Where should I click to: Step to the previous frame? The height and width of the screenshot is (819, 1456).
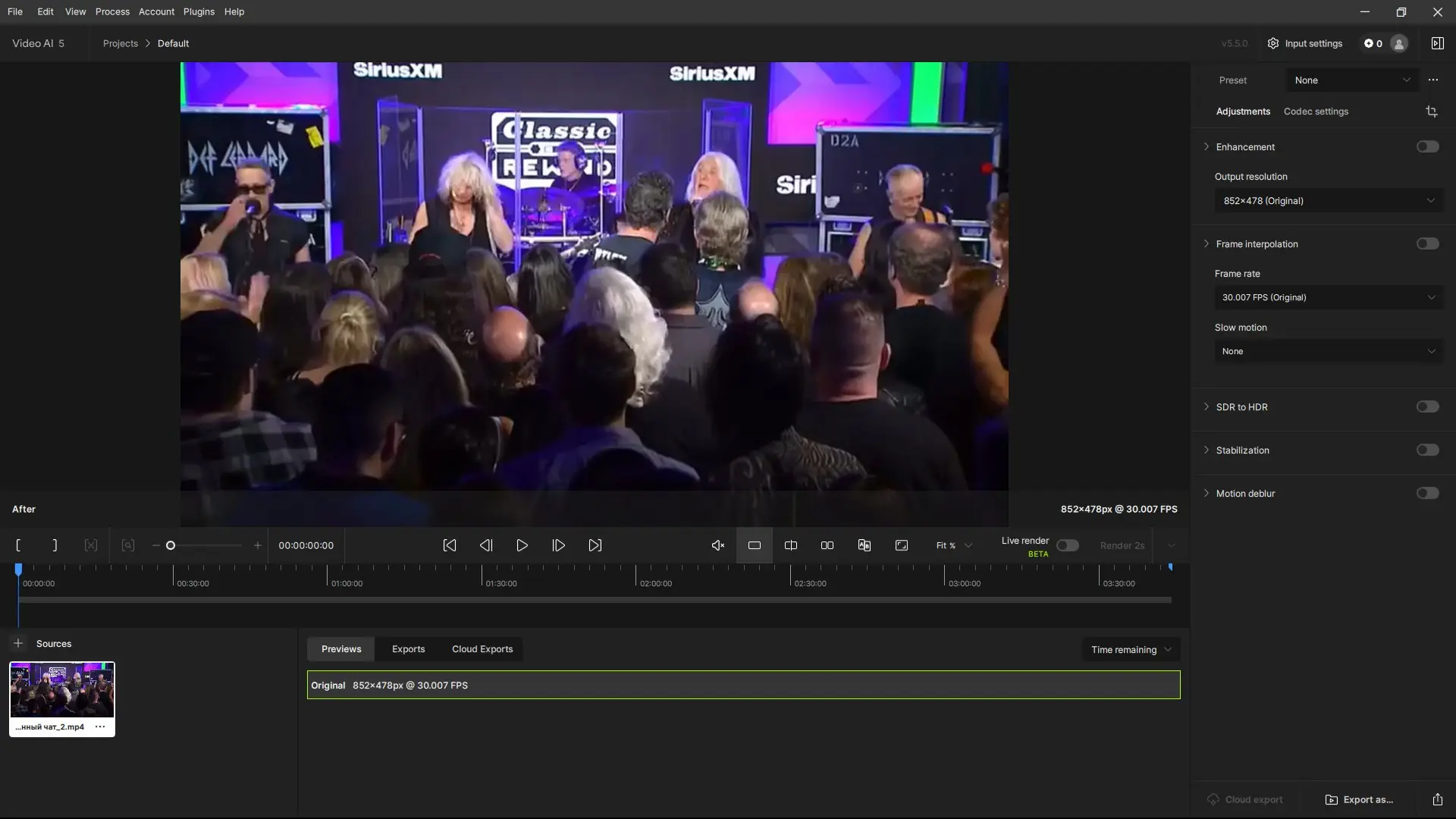click(x=486, y=545)
